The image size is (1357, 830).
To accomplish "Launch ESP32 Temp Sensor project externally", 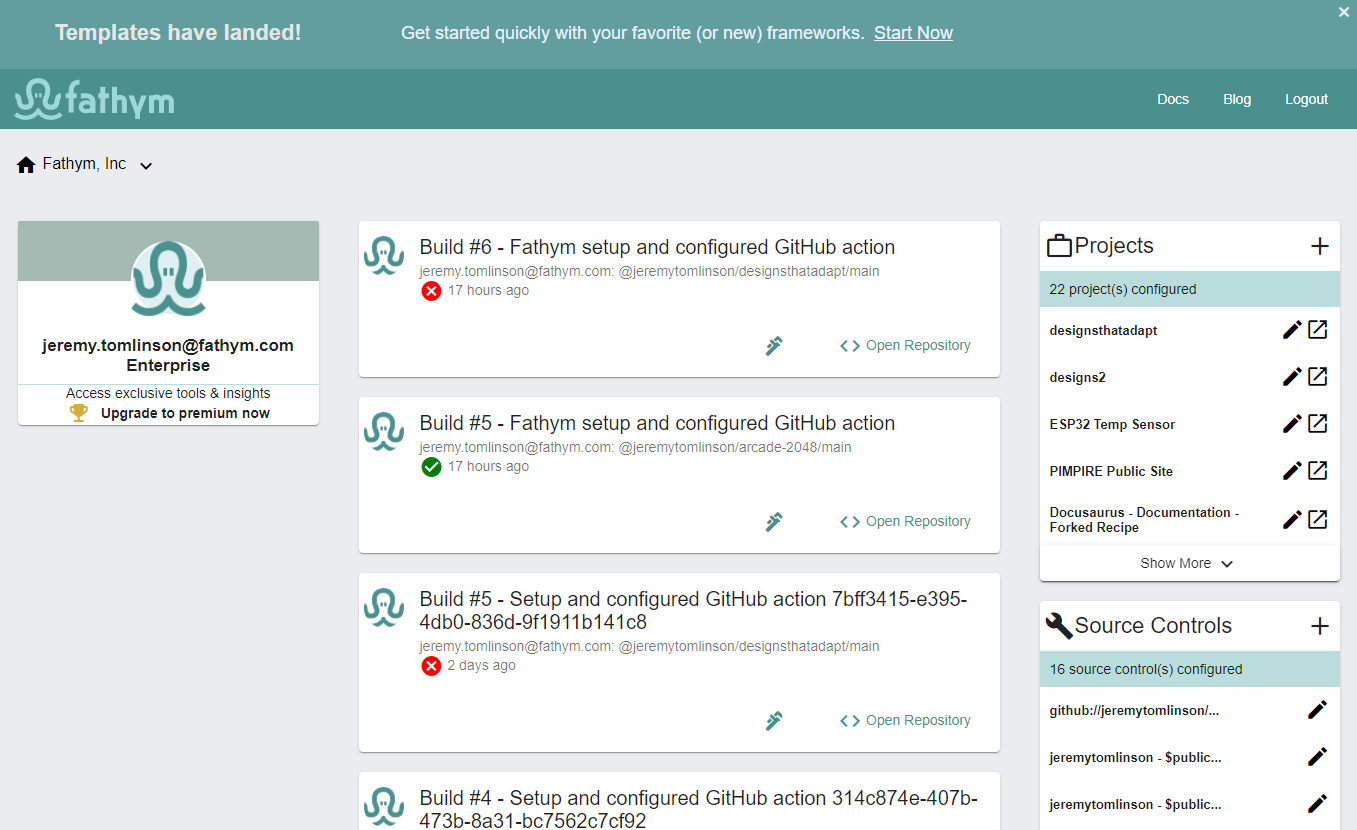I will (1318, 424).
